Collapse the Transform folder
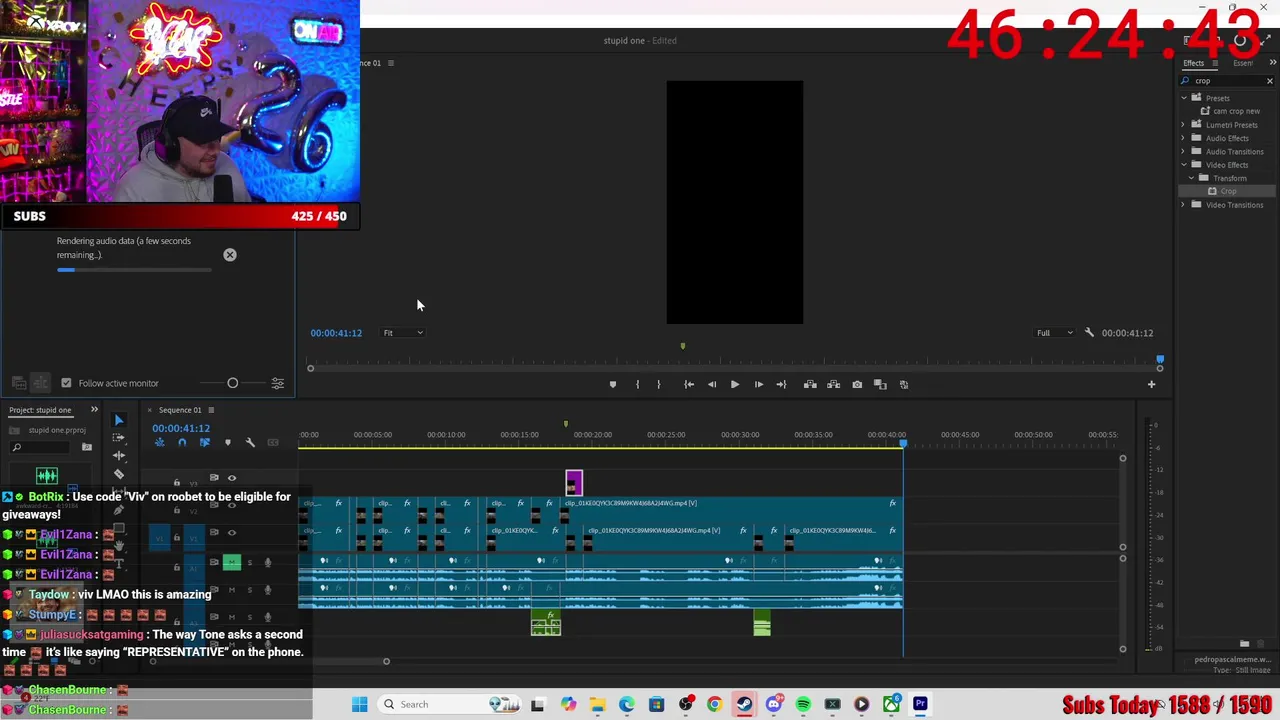 coord(1191,178)
